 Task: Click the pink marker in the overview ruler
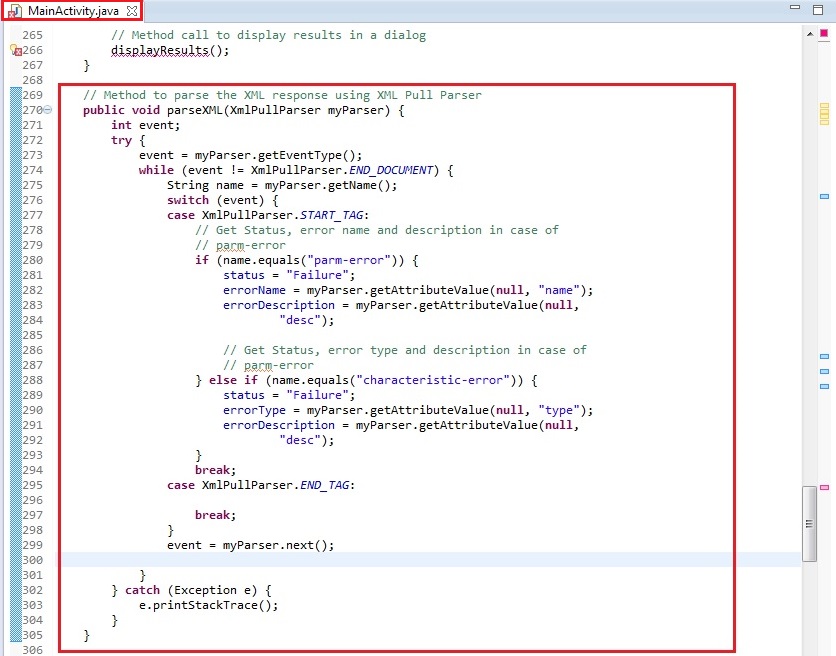[x=825, y=487]
